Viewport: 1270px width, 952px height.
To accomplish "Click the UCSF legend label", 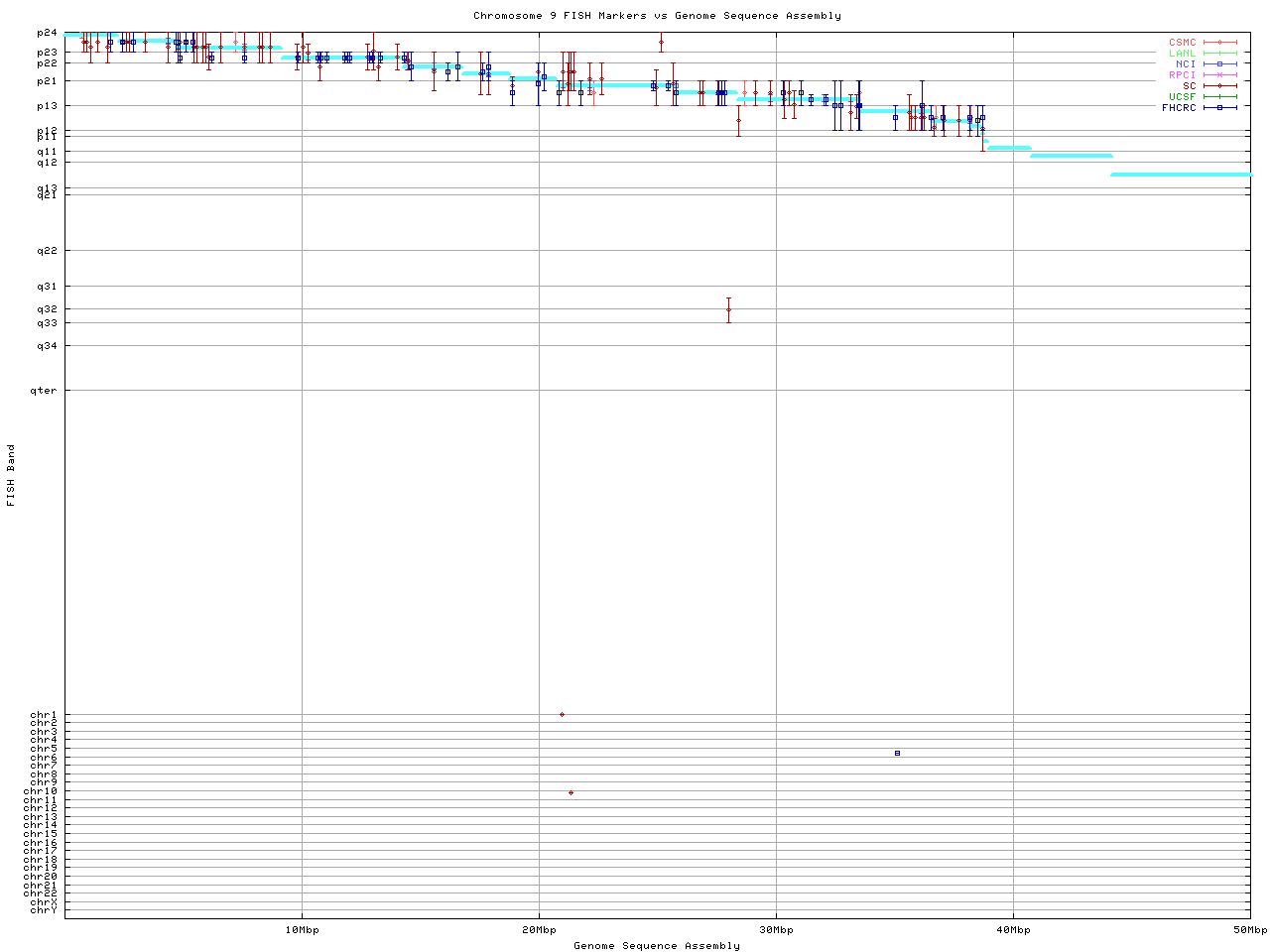I will [x=1182, y=97].
